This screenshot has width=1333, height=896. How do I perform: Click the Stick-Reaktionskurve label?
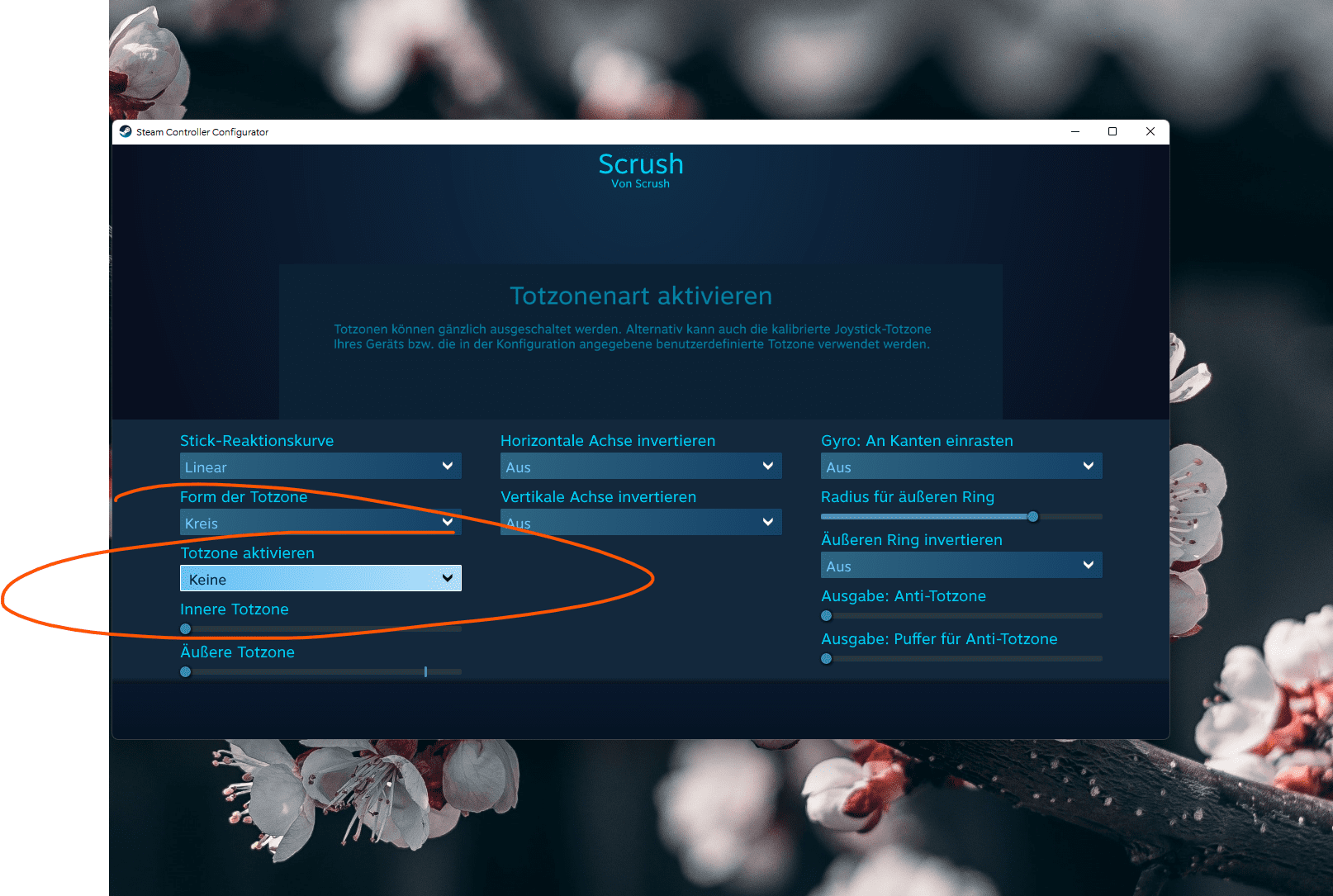coord(257,441)
